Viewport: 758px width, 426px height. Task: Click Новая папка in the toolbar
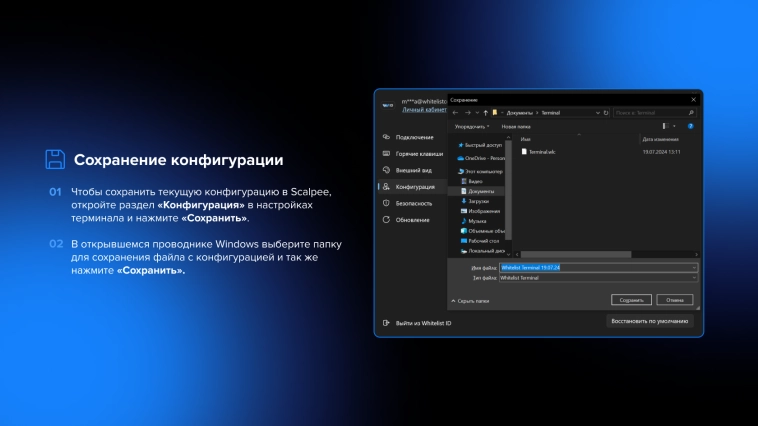coord(516,127)
